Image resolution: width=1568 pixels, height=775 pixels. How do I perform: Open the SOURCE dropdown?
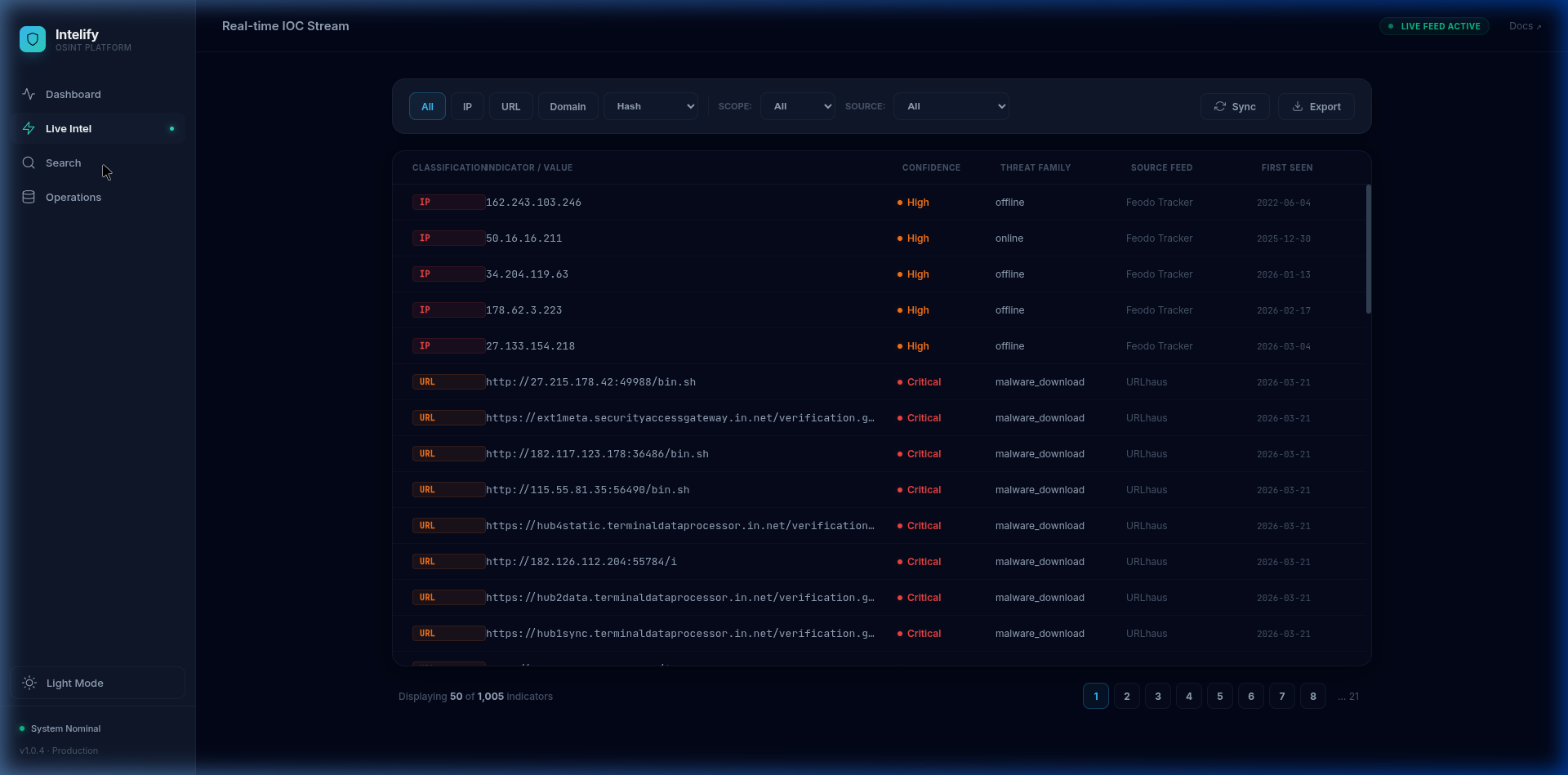tap(951, 106)
